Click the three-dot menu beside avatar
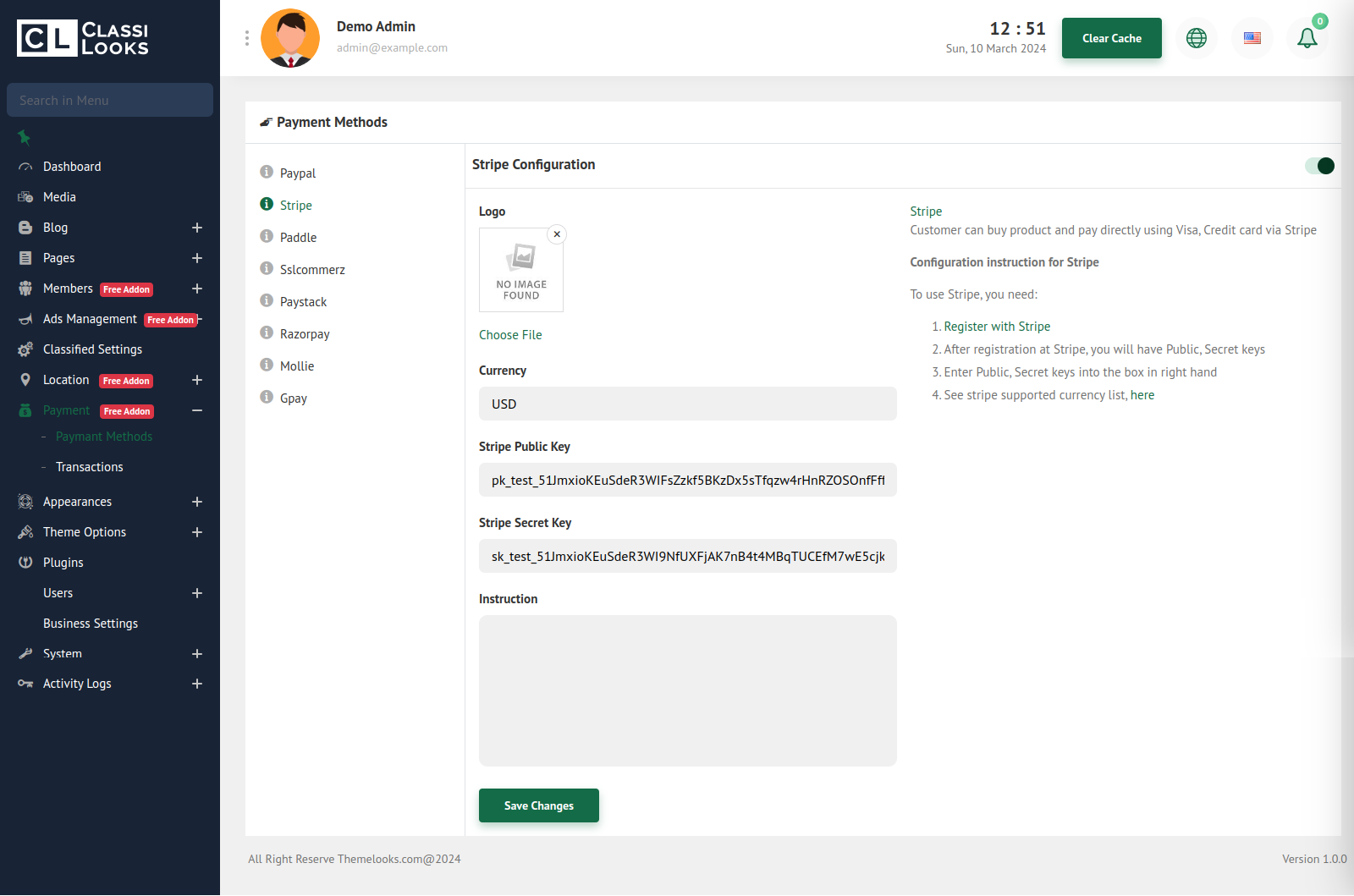The width and height of the screenshot is (1354, 896). (x=247, y=38)
